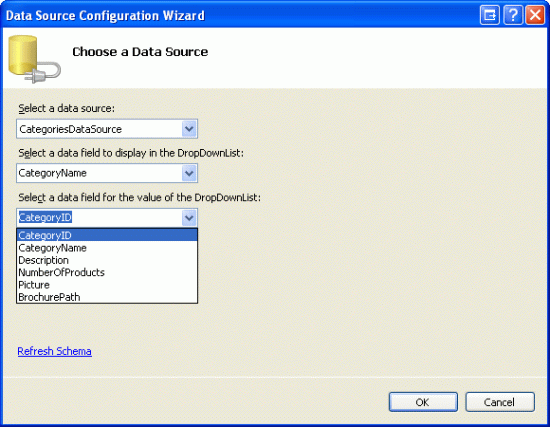This screenshot has height=427, width=550.
Task: Pick Description from the dropdown list
Action: click(x=107, y=260)
